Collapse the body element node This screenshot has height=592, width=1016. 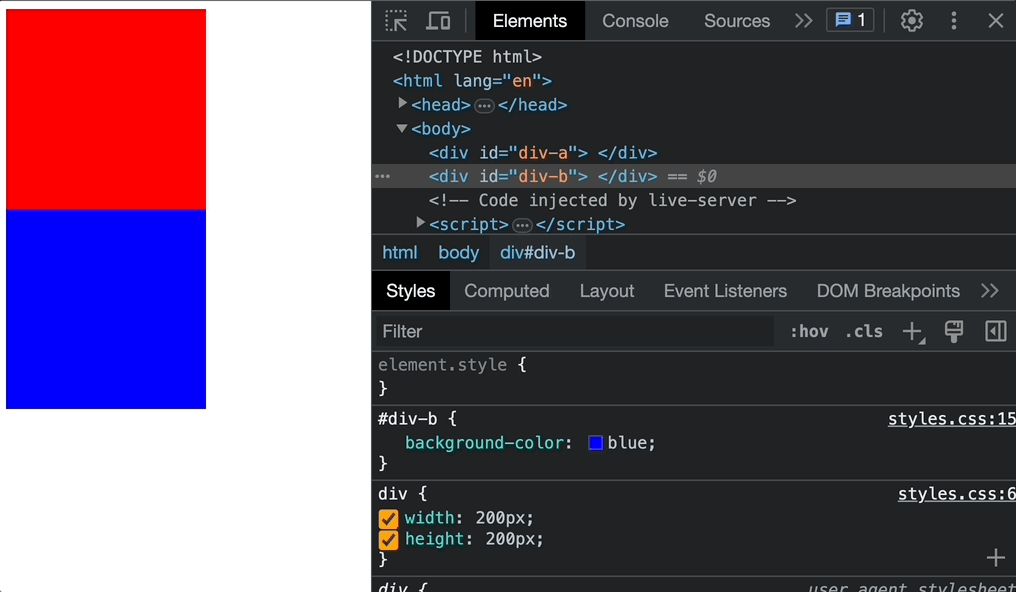[x=402, y=128]
